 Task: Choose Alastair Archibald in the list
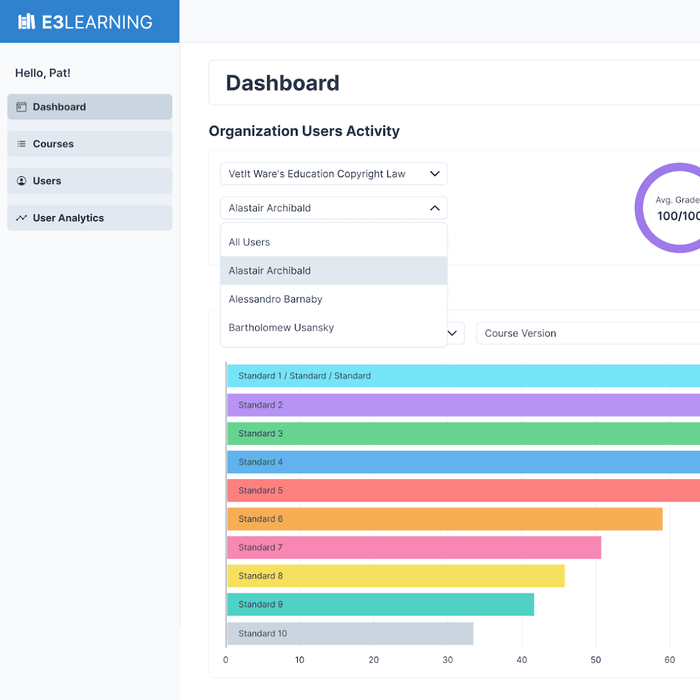[333, 271]
